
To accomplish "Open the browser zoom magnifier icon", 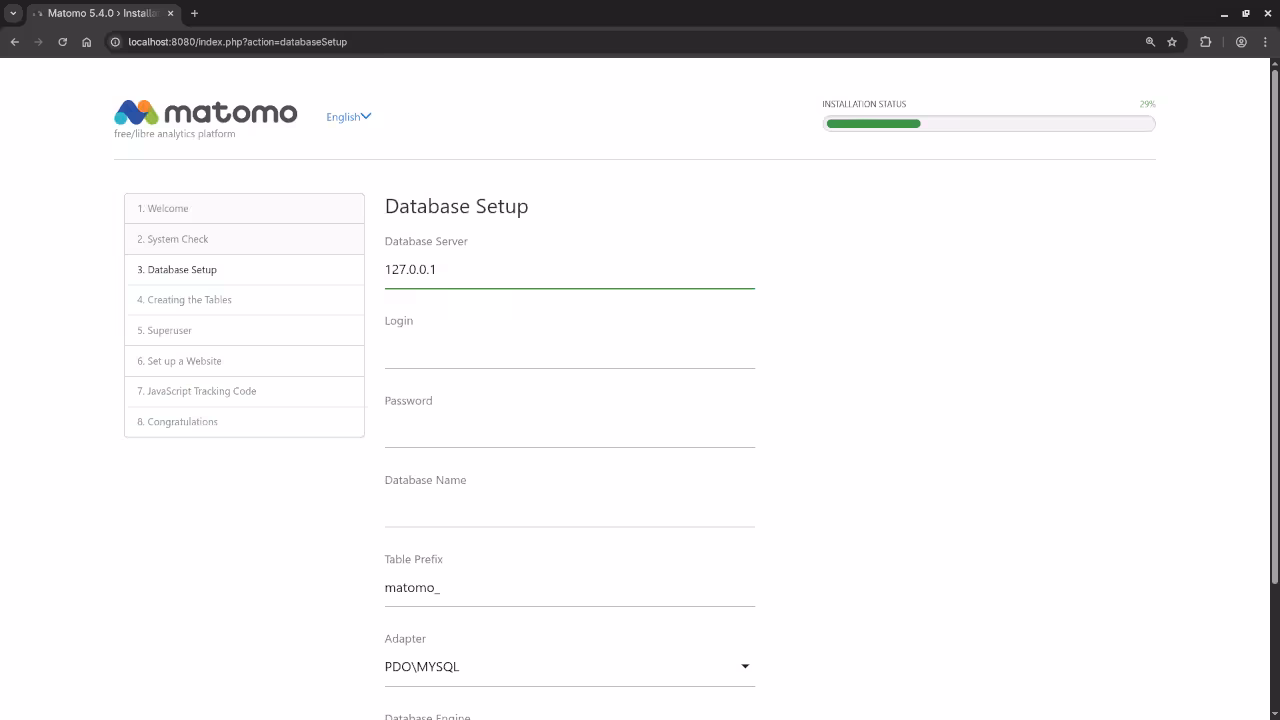I will coord(1150,42).
